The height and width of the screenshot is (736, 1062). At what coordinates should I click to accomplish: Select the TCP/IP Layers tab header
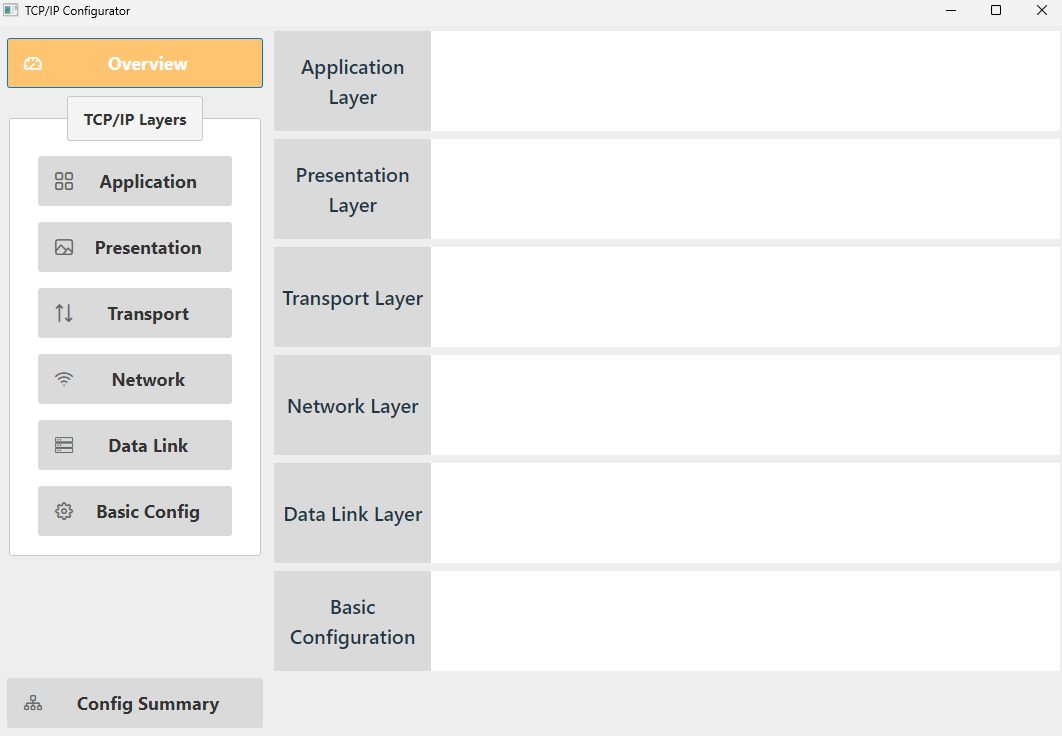[x=135, y=119]
